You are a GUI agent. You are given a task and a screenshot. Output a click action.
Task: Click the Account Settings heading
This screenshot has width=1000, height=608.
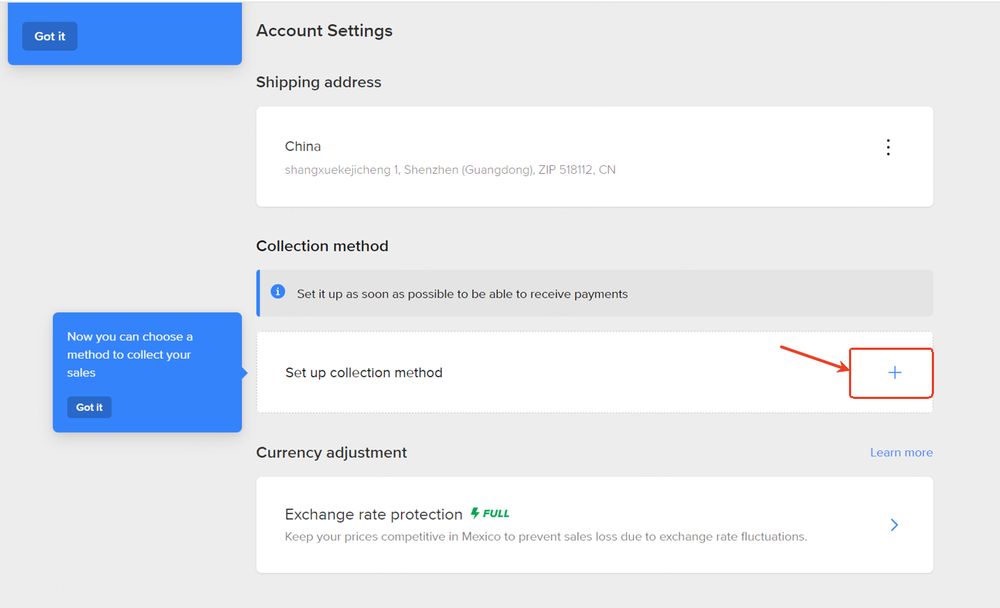click(x=324, y=31)
